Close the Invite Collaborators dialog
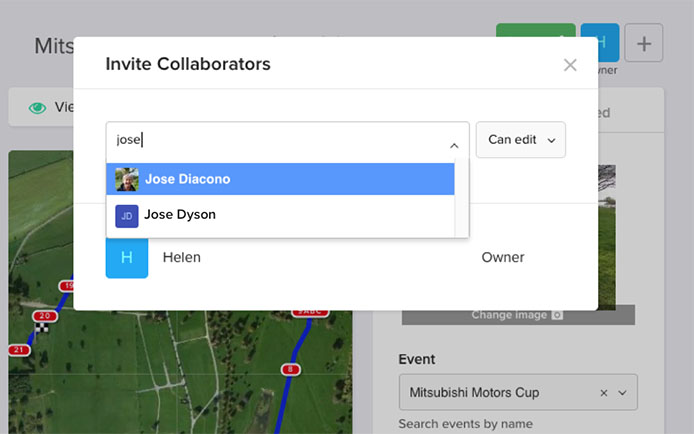694x434 pixels. (x=570, y=65)
